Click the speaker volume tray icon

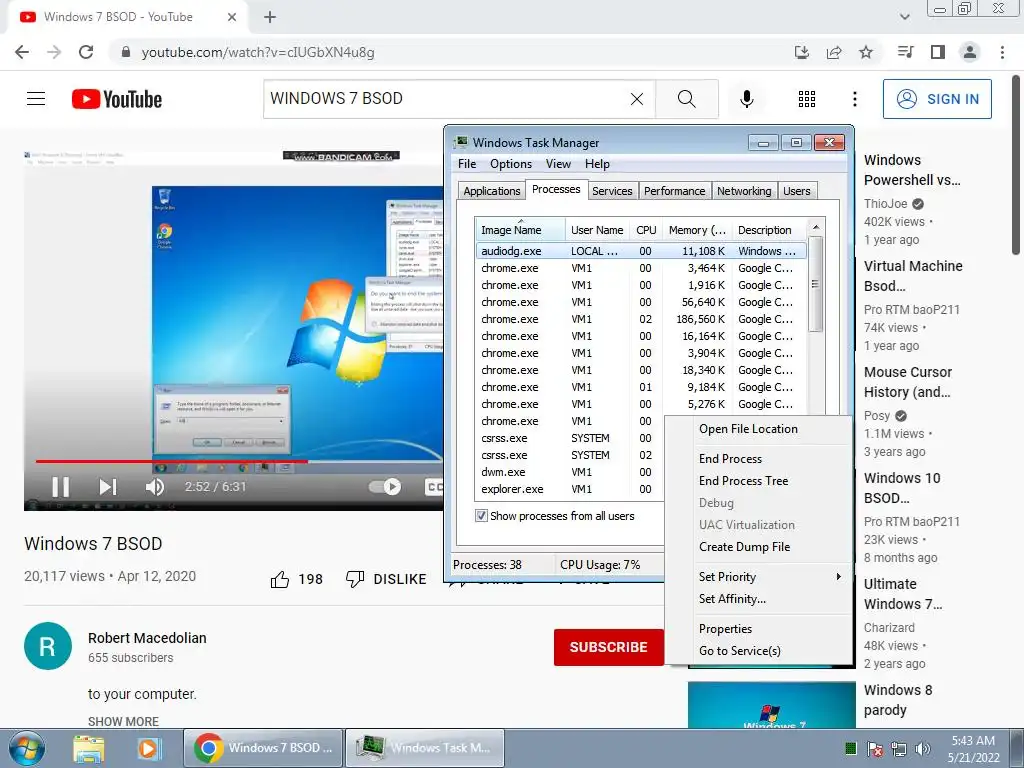923,749
